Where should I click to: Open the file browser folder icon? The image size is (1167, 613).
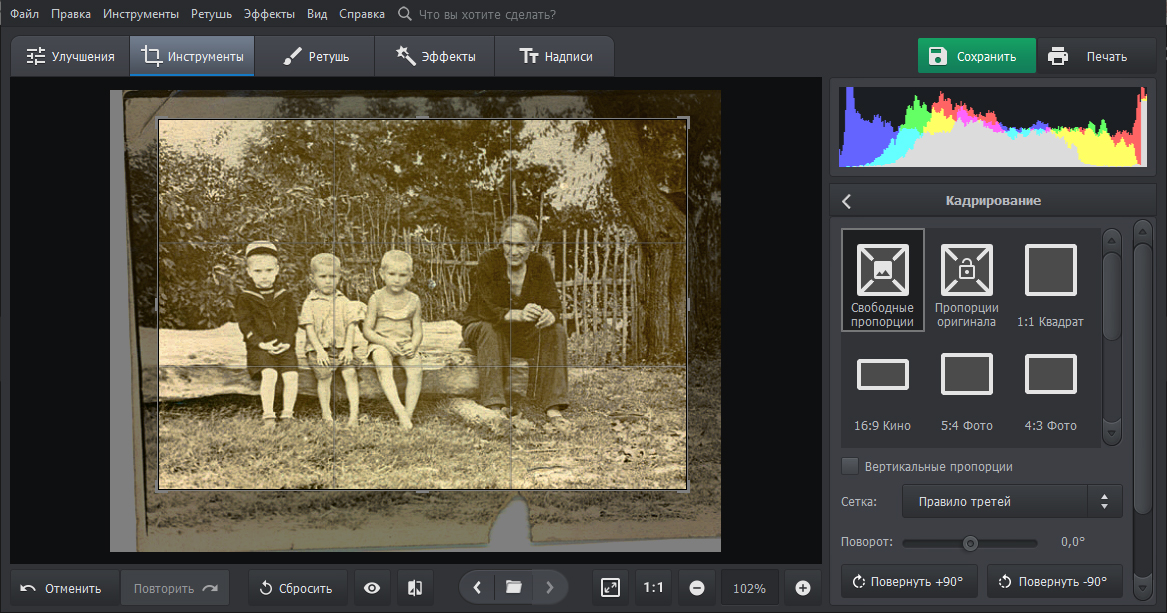click(x=513, y=588)
